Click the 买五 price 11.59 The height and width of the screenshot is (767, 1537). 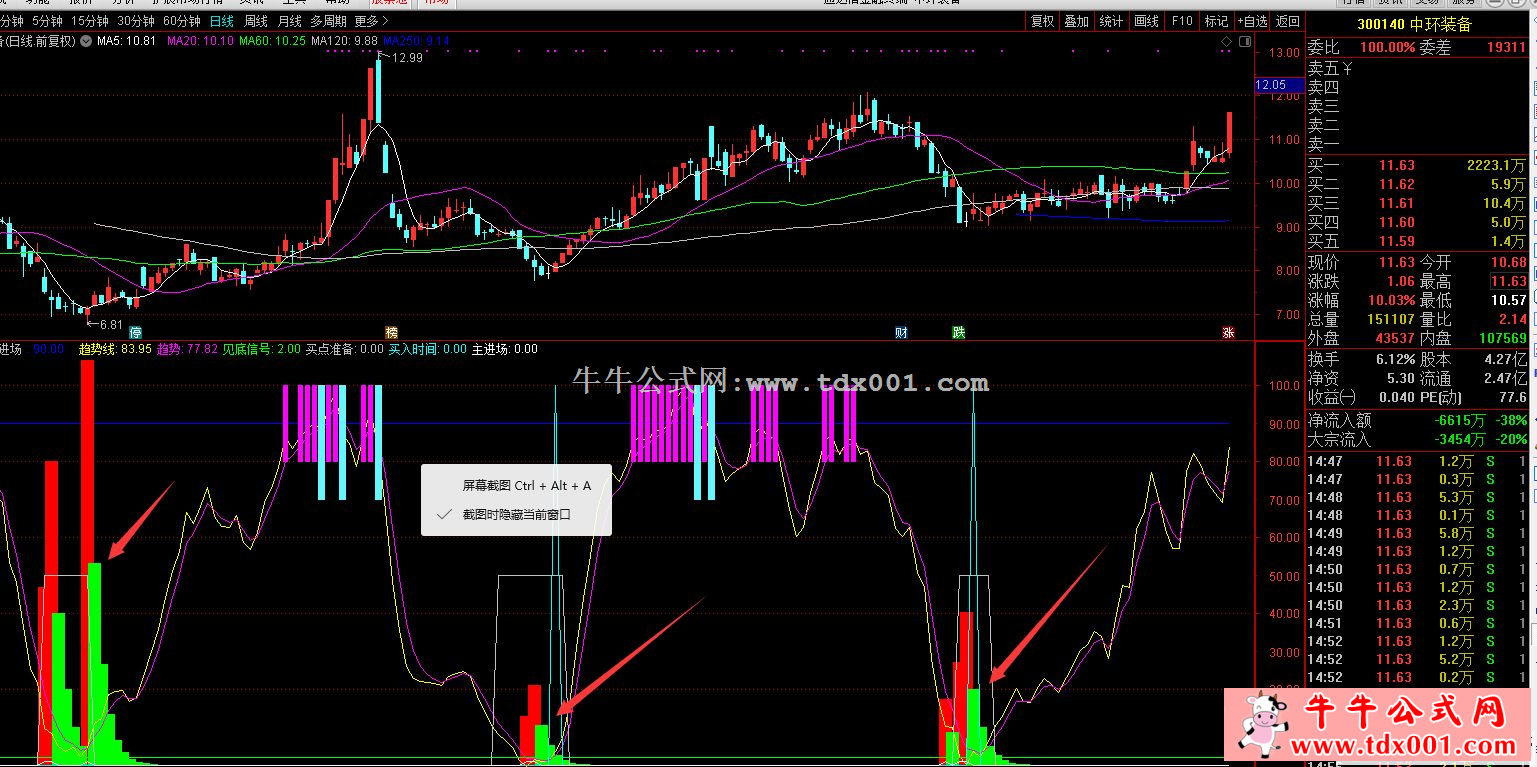point(1397,241)
